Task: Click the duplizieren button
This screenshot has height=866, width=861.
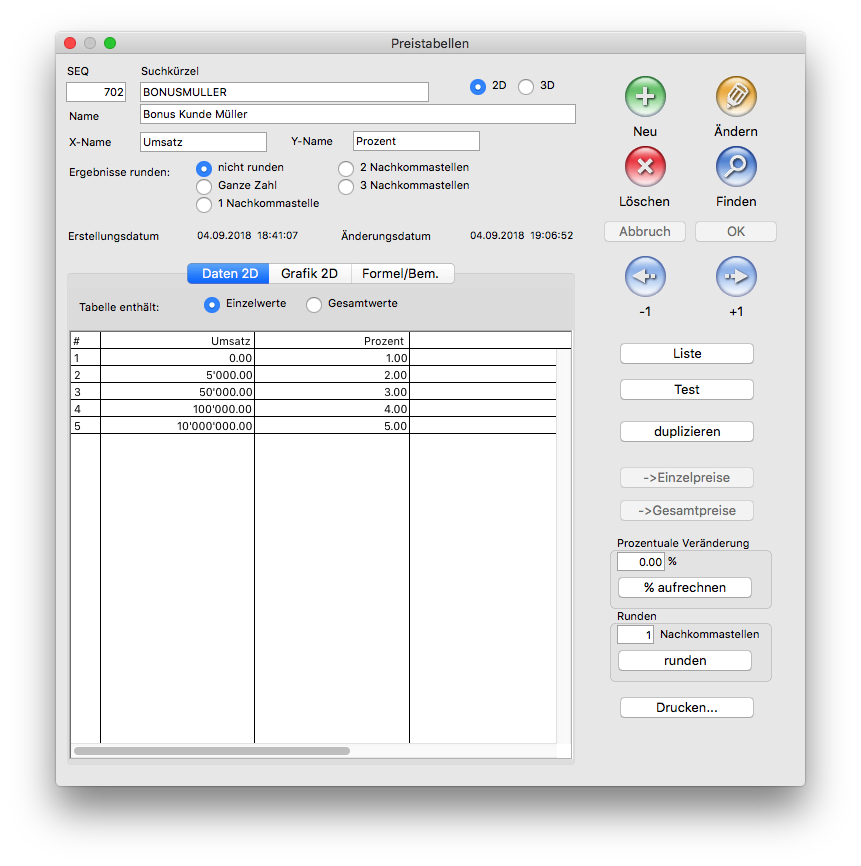Action: 686,432
